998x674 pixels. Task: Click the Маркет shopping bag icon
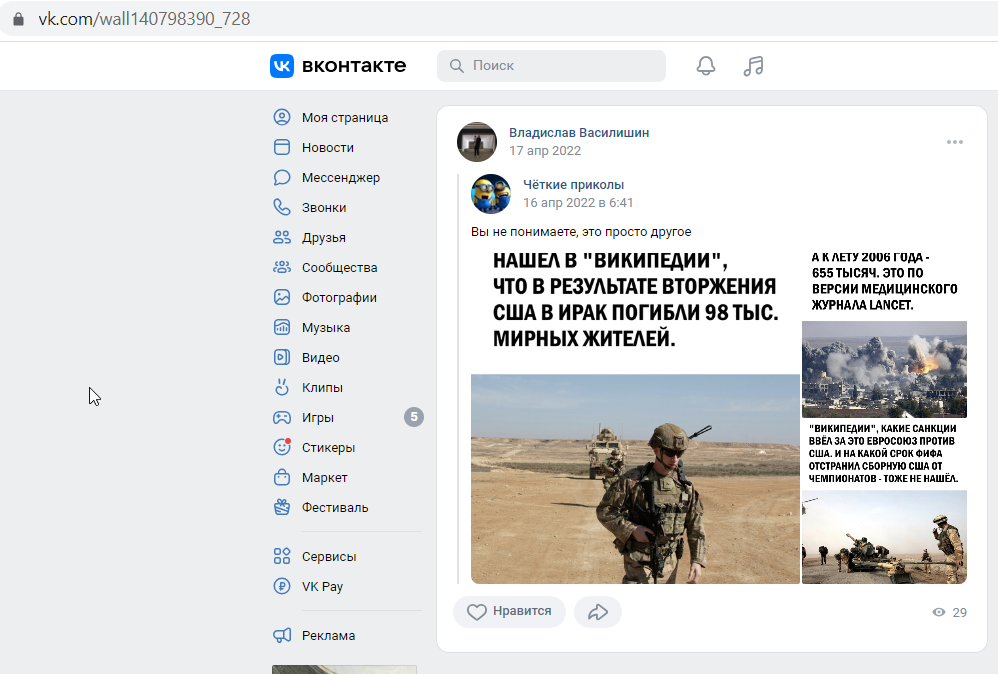[282, 477]
